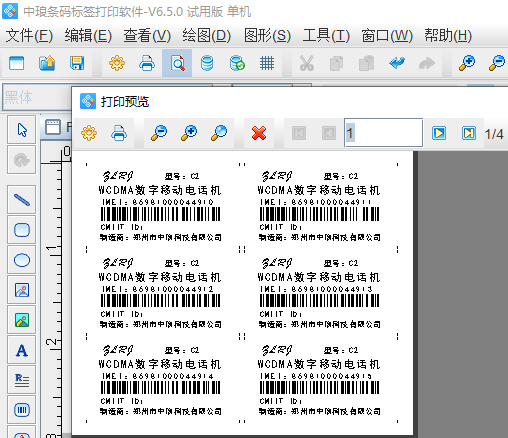
Task: Save the current label document
Action: (77, 63)
